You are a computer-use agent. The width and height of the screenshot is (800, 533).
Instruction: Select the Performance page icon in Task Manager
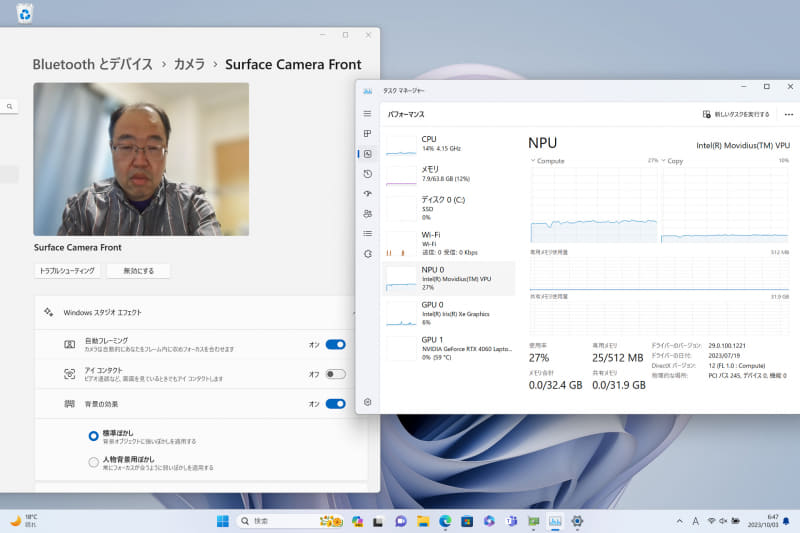(x=367, y=154)
